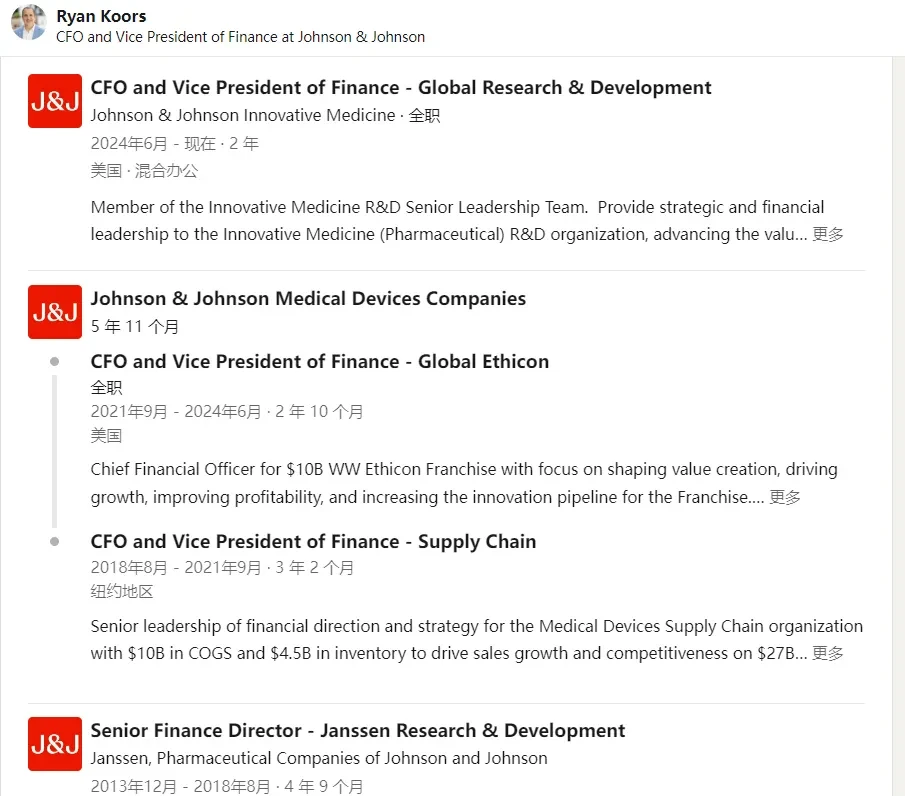Open J&J logo beside Global Research & Development role
The image size is (905, 796).
click(55, 101)
